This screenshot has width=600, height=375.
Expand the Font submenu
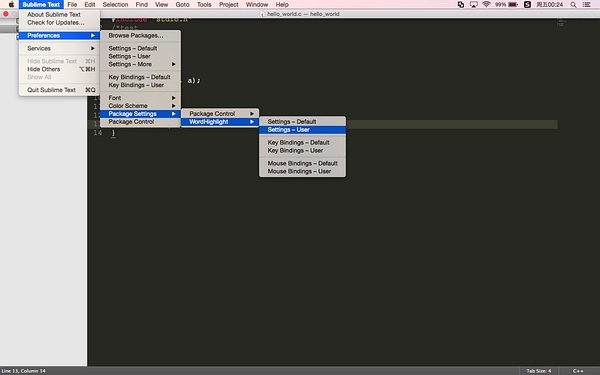(140, 98)
